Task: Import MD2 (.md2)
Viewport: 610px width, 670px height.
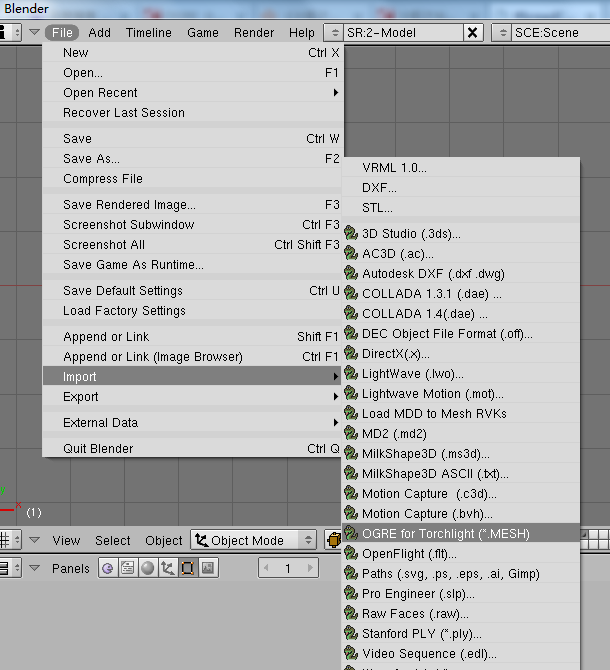Action: 461,434
